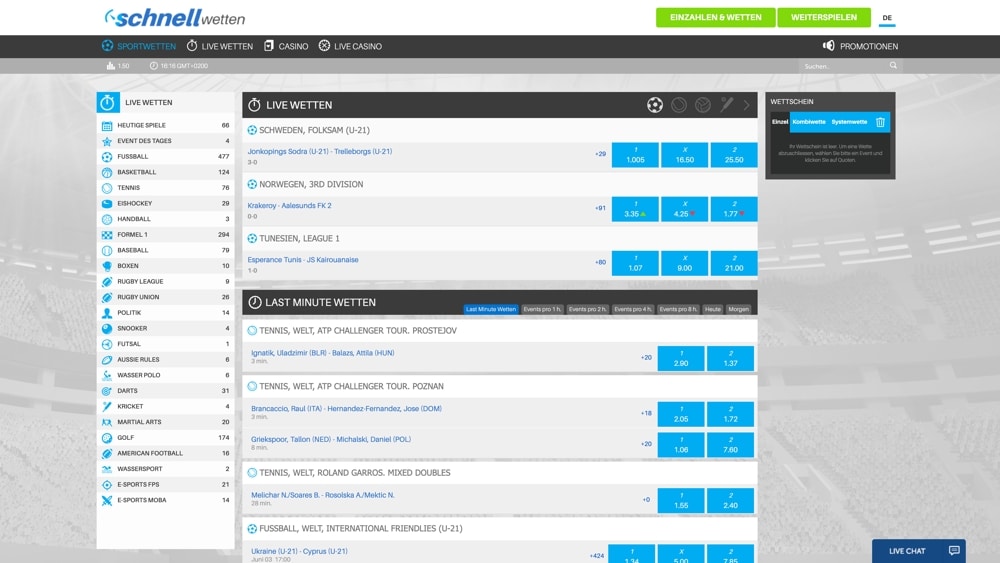
Task: Click the Handball sidebar icon
Action: coord(107,219)
